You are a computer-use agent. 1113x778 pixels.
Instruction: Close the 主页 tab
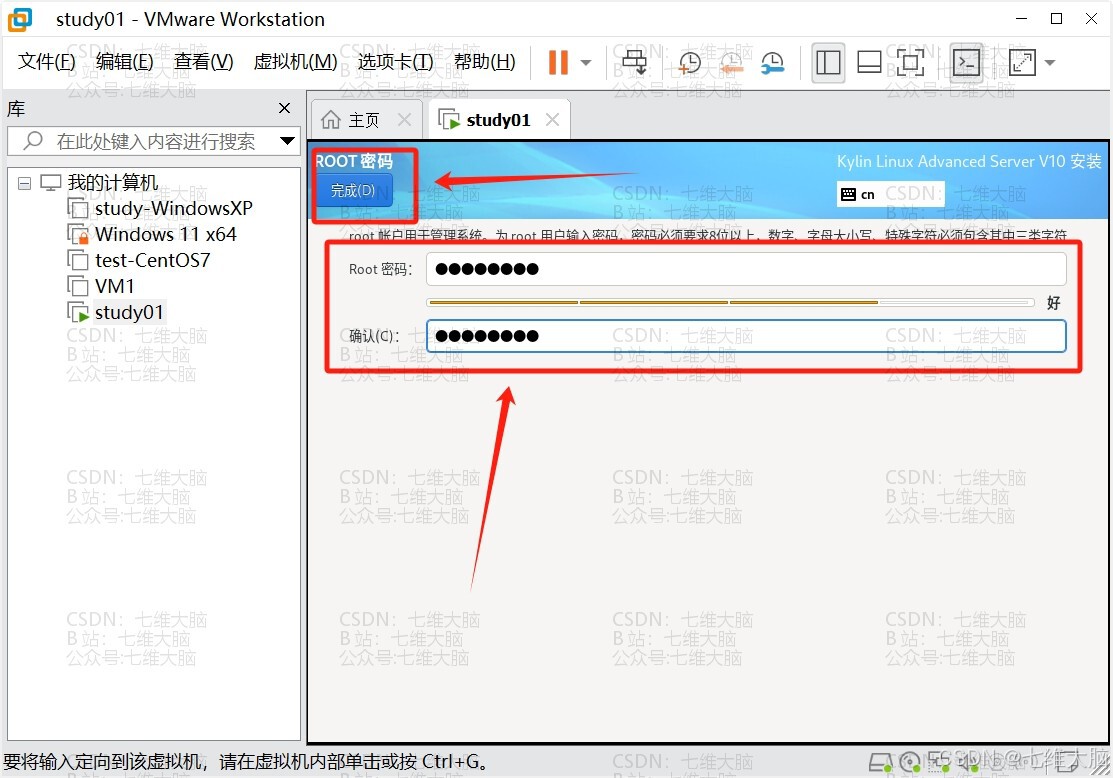pyautogui.click(x=405, y=120)
